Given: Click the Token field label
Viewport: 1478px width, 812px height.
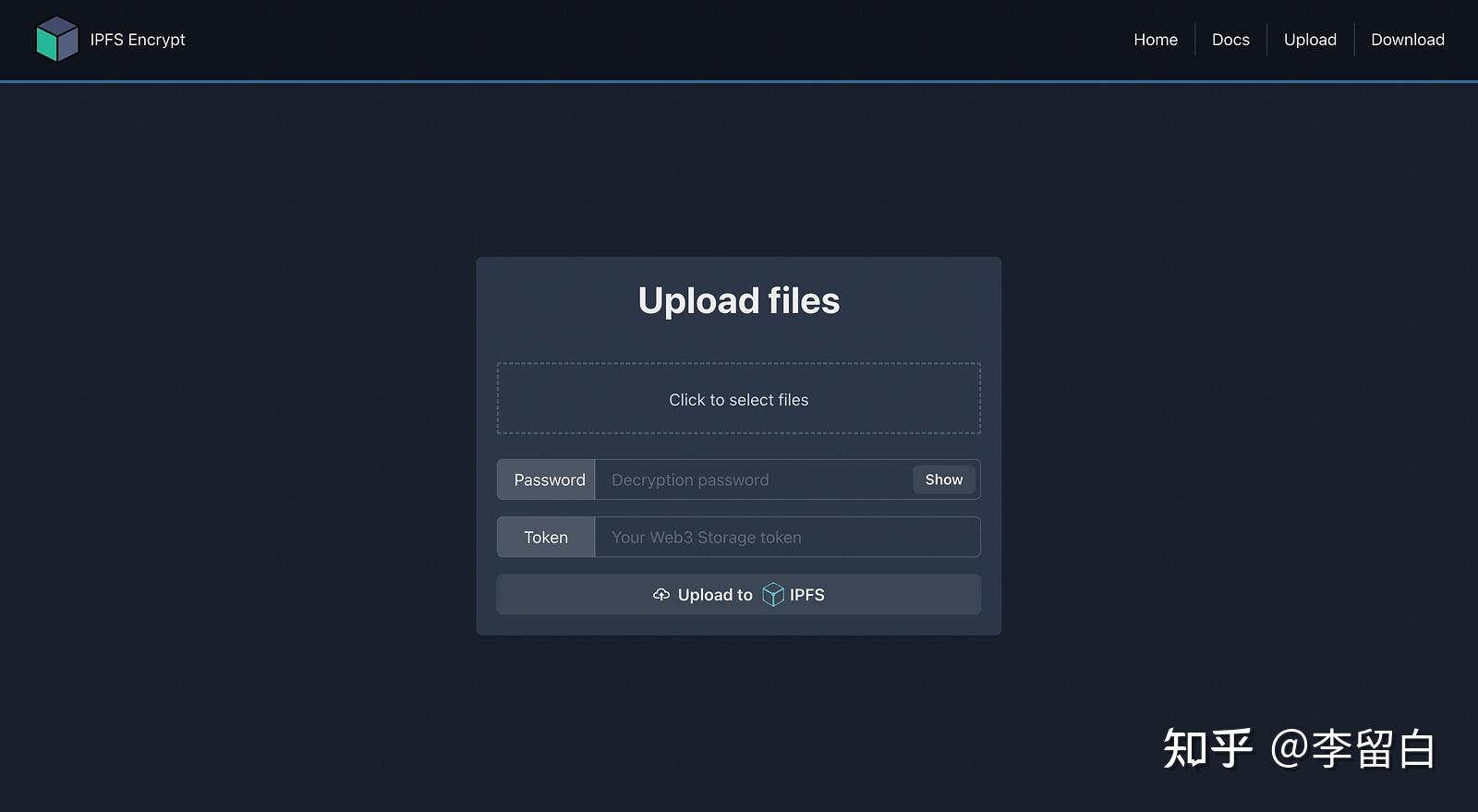Looking at the screenshot, I should [x=546, y=537].
